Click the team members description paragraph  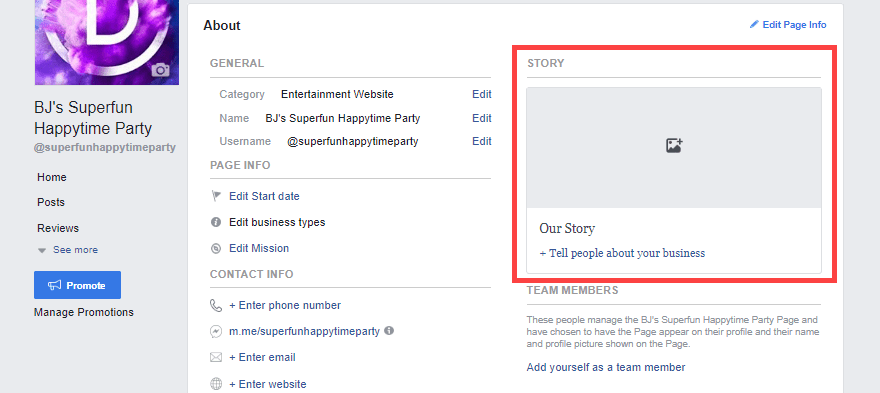pyautogui.click(x=673, y=332)
